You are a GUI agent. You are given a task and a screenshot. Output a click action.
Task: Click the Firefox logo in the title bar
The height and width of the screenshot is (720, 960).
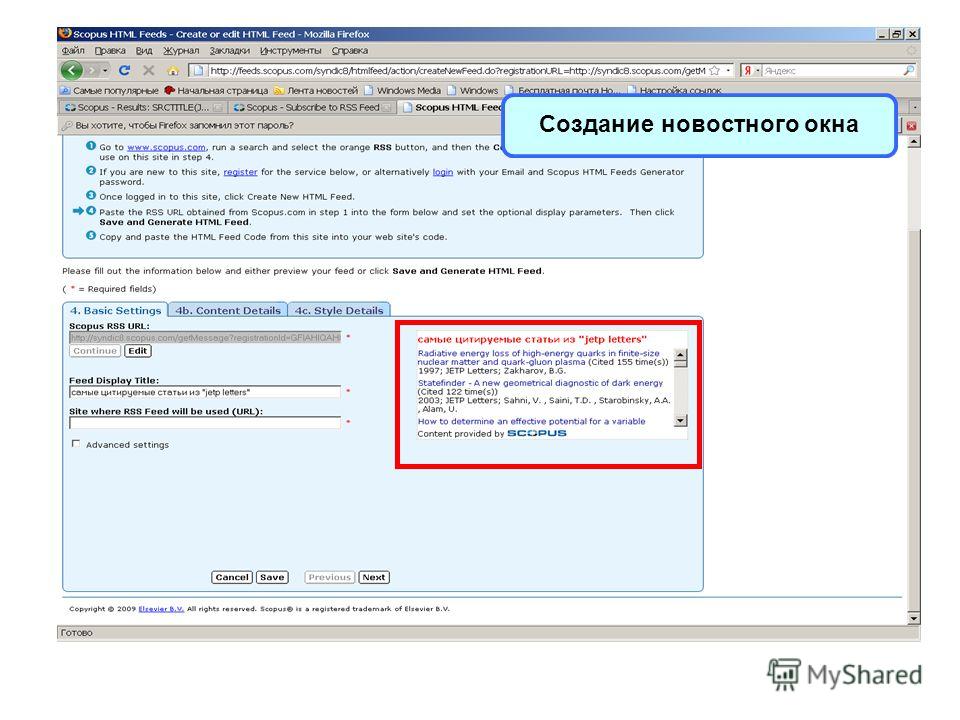pos(65,33)
